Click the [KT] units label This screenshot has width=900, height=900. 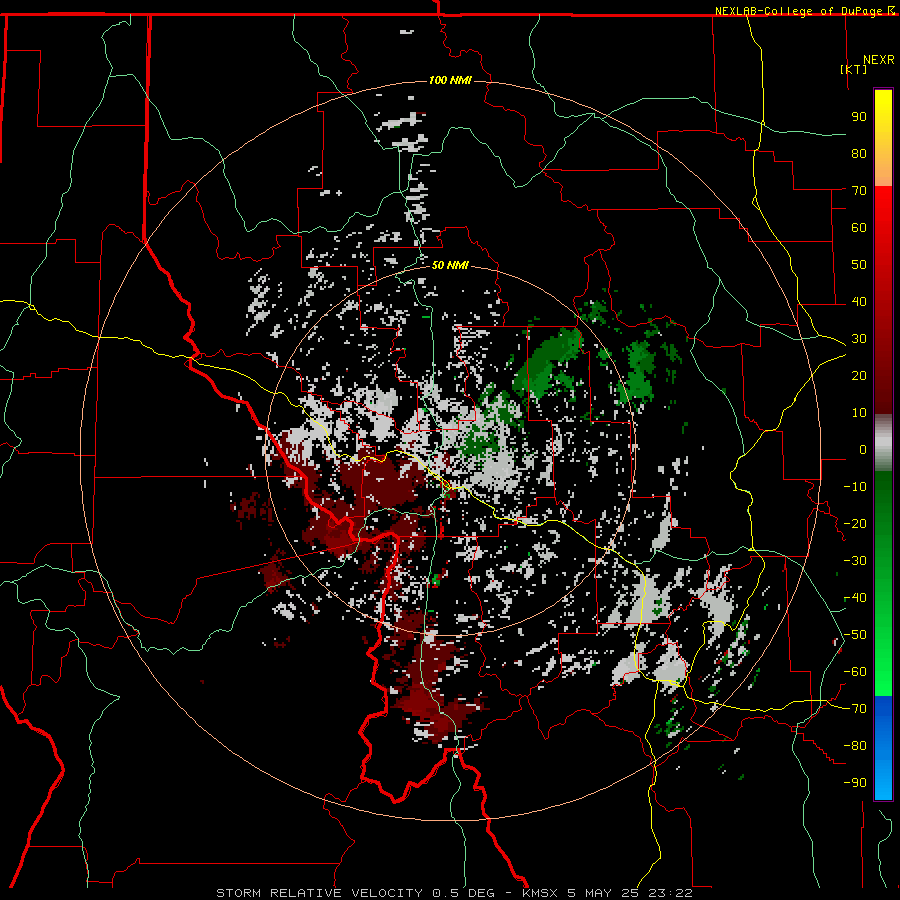tap(854, 69)
